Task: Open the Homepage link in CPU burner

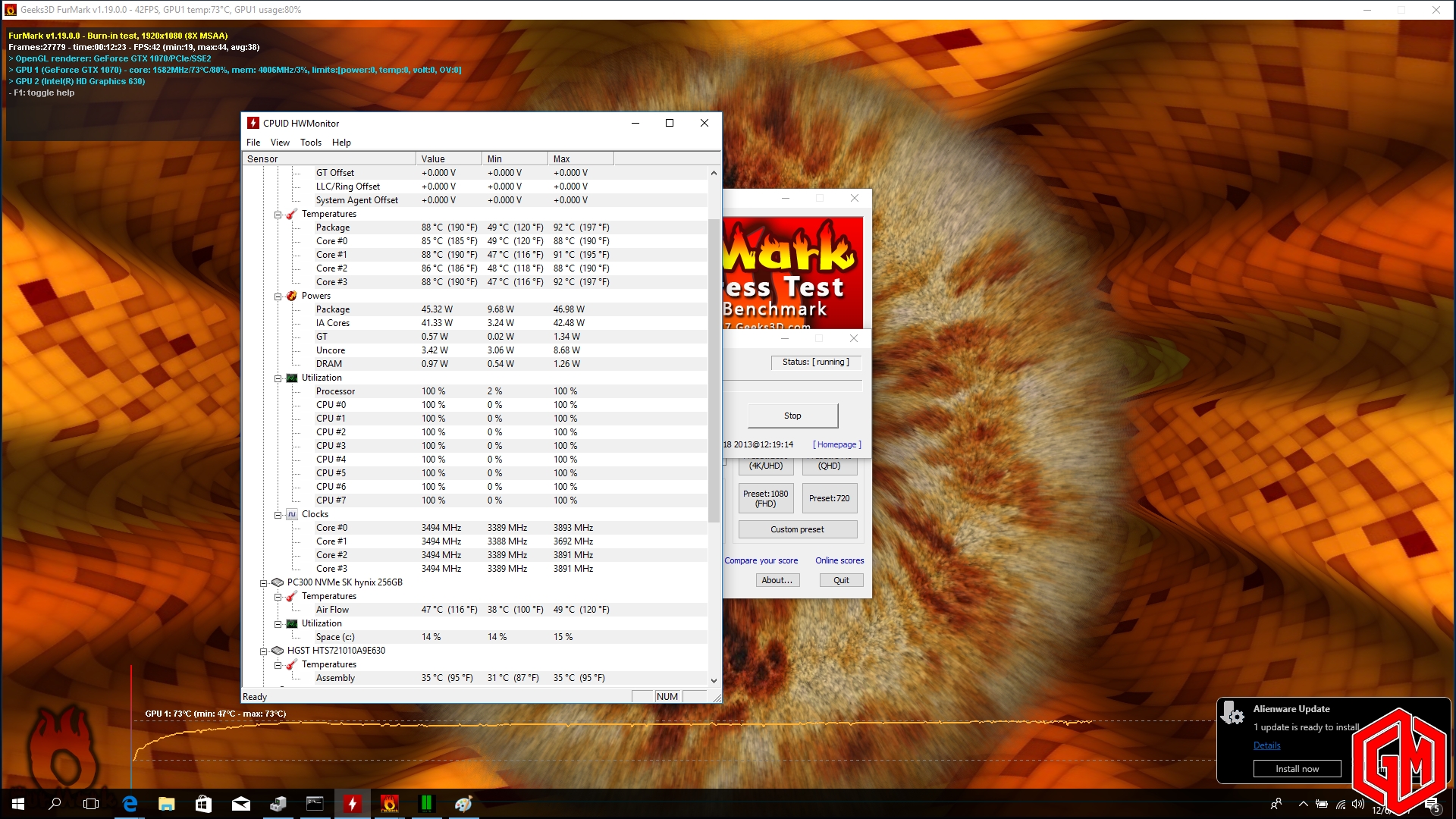Action: pos(837,444)
